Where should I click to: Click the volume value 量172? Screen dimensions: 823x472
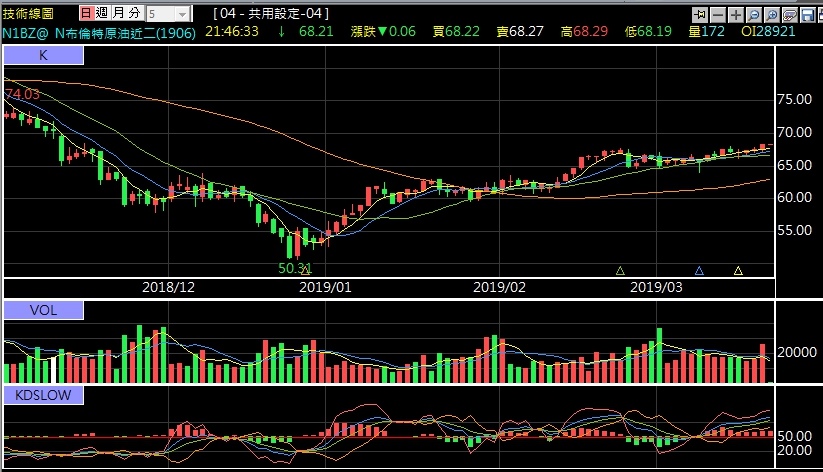pyautogui.click(x=706, y=32)
